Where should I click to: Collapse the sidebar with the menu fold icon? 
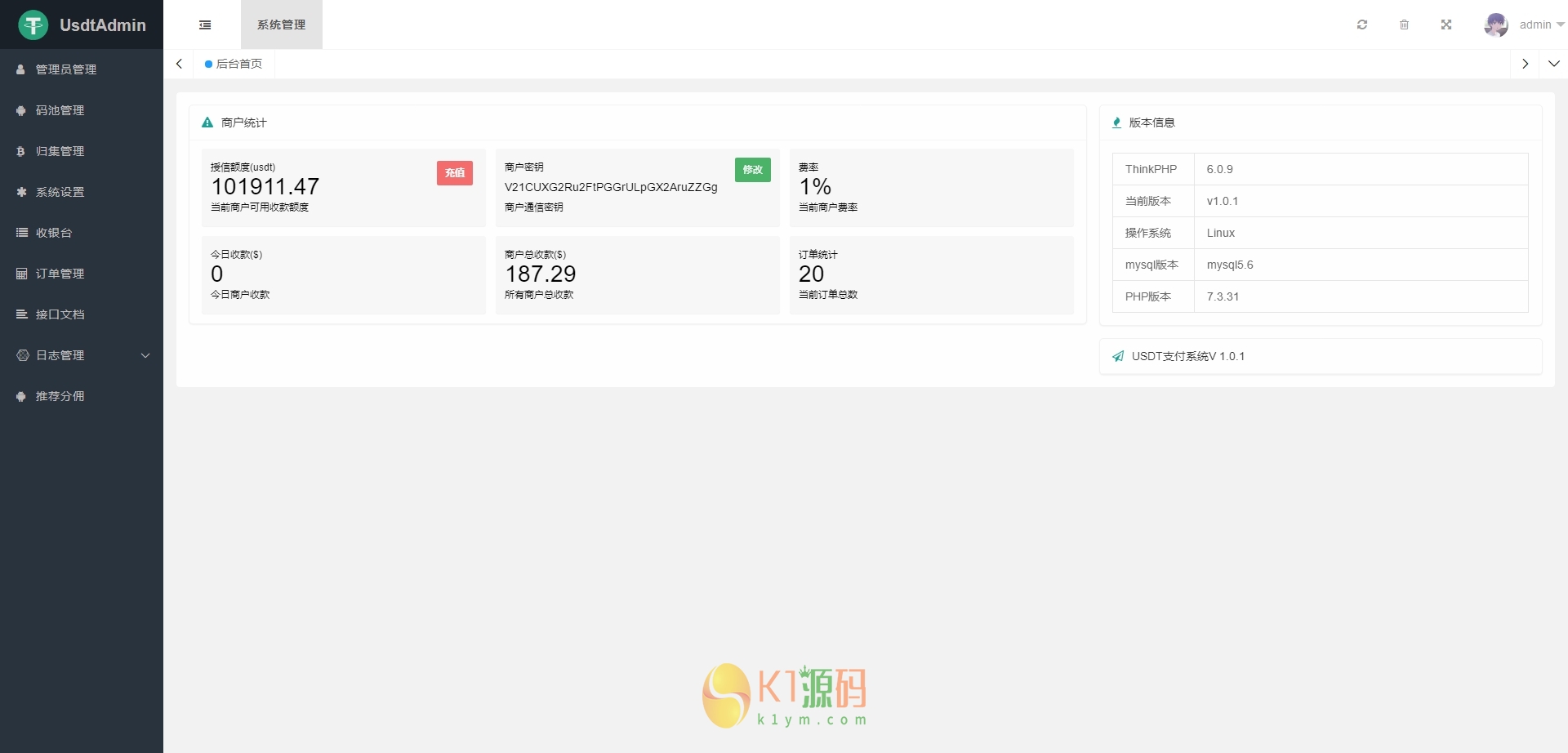pyautogui.click(x=205, y=25)
